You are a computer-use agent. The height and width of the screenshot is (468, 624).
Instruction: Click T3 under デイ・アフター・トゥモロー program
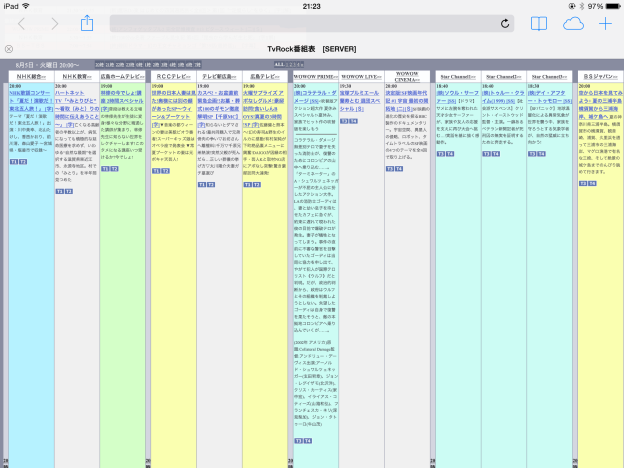coord(532,154)
